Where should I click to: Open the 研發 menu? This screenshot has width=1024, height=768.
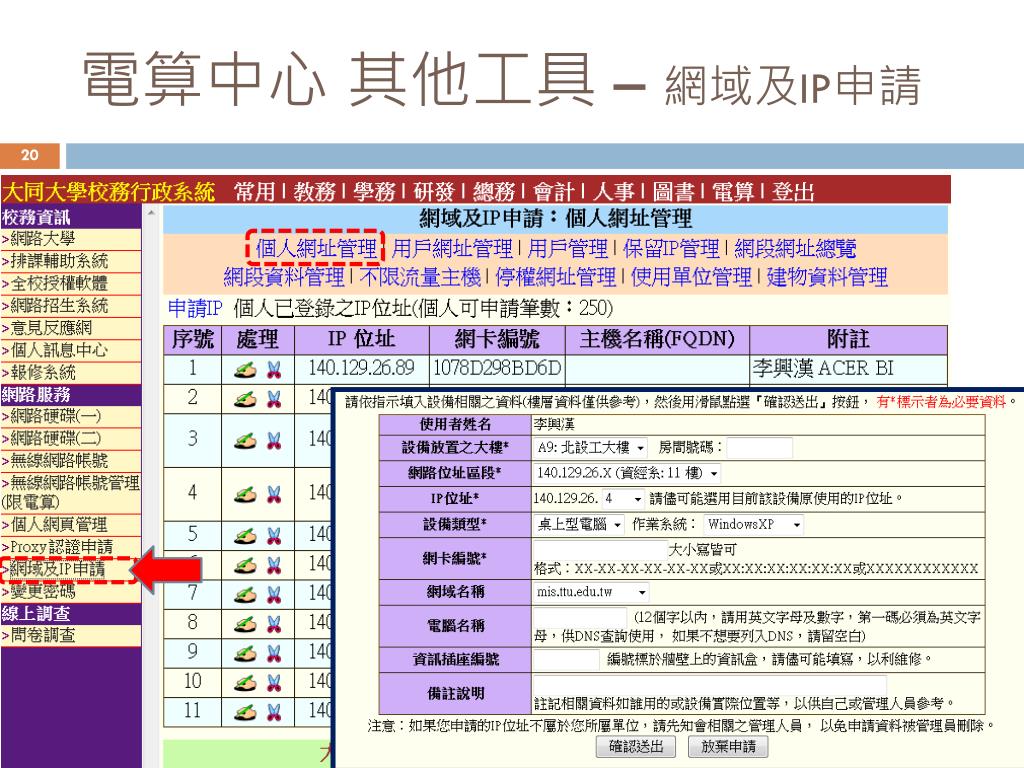[434, 191]
